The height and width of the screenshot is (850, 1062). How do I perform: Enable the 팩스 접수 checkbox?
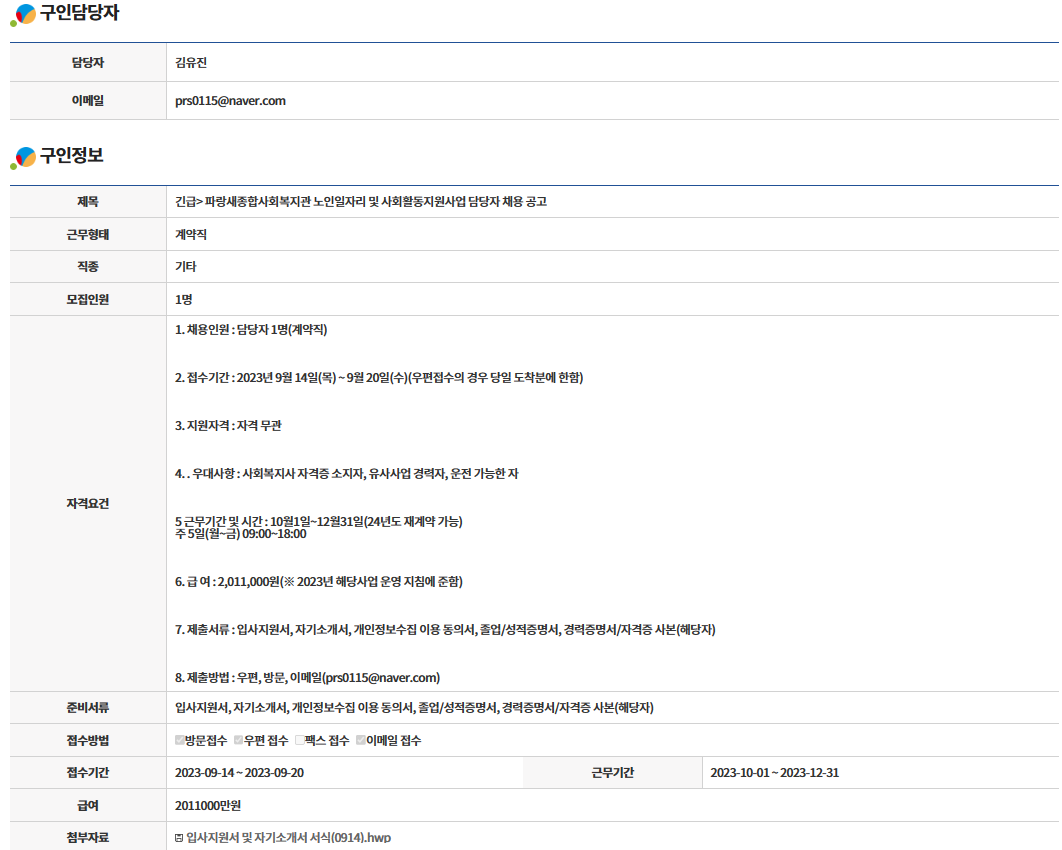(x=299, y=741)
